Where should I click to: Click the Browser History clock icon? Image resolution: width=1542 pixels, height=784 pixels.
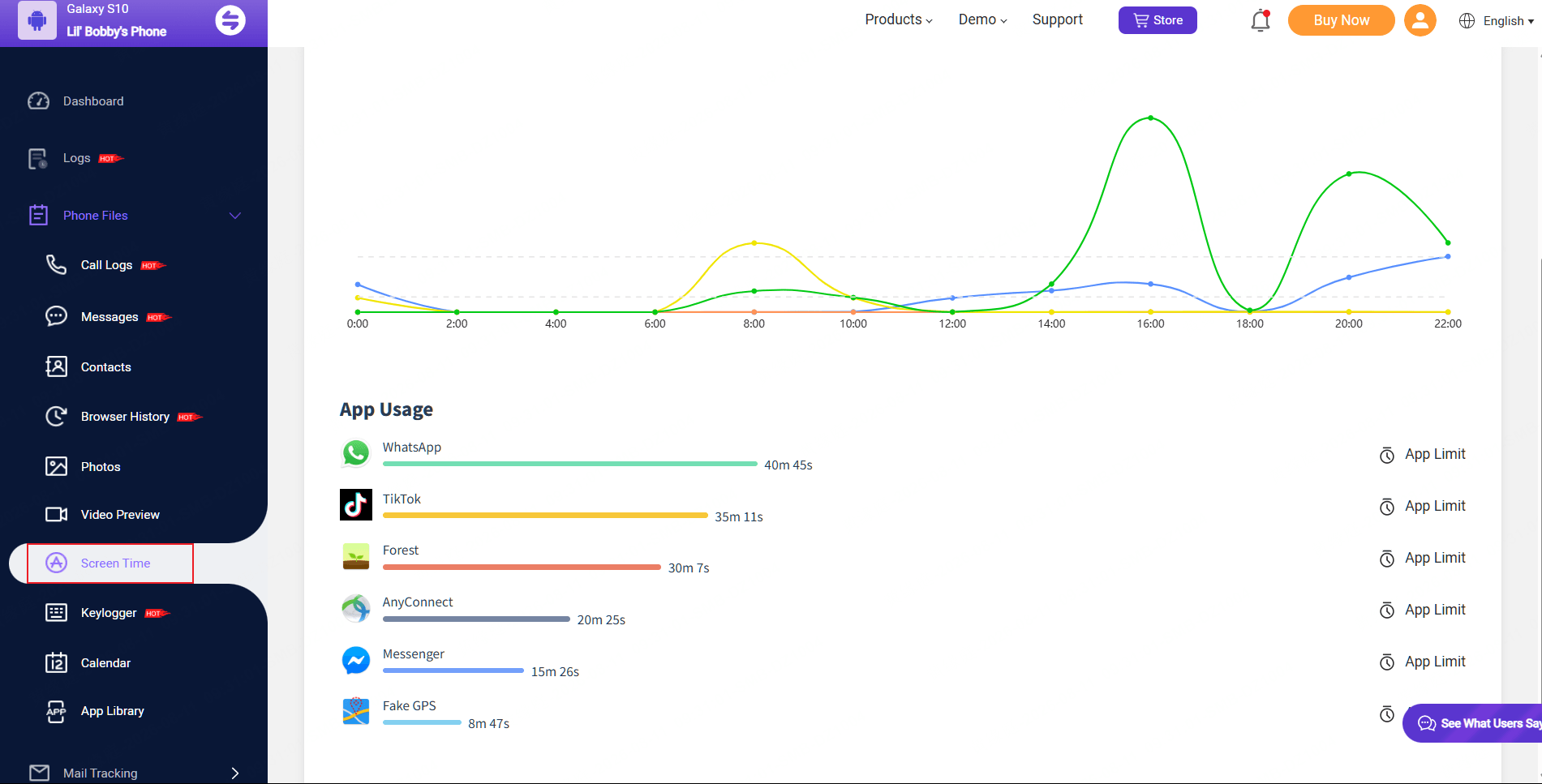click(56, 416)
